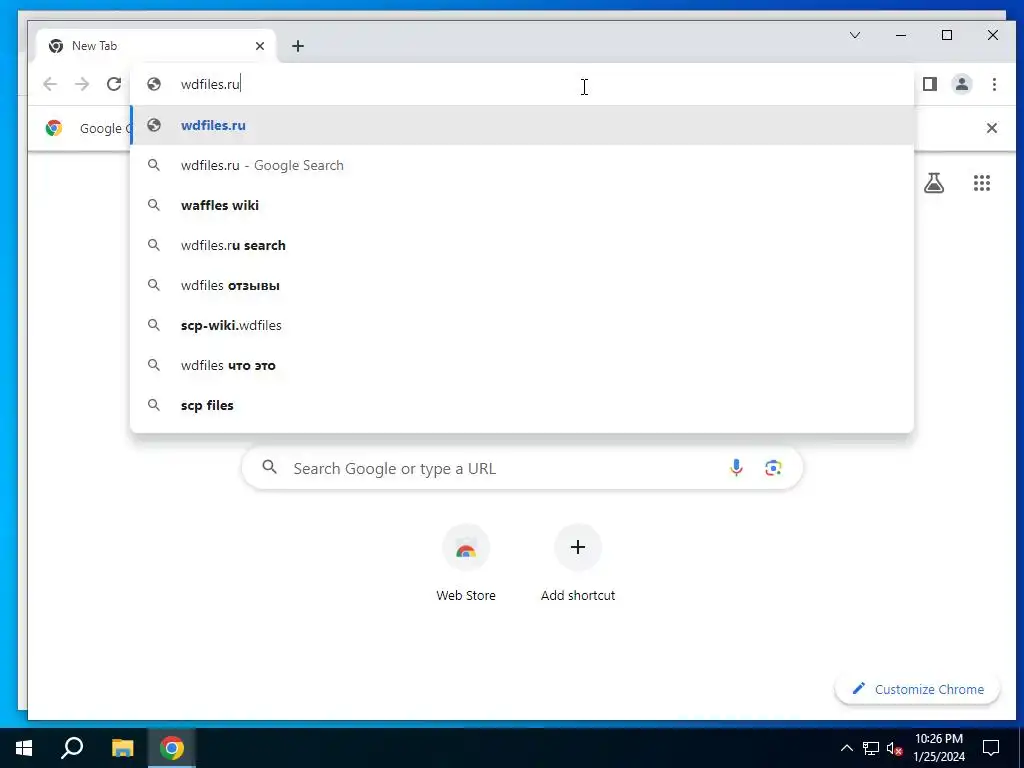Show hidden system tray icons
The image size is (1024, 768).
tap(846, 748)
